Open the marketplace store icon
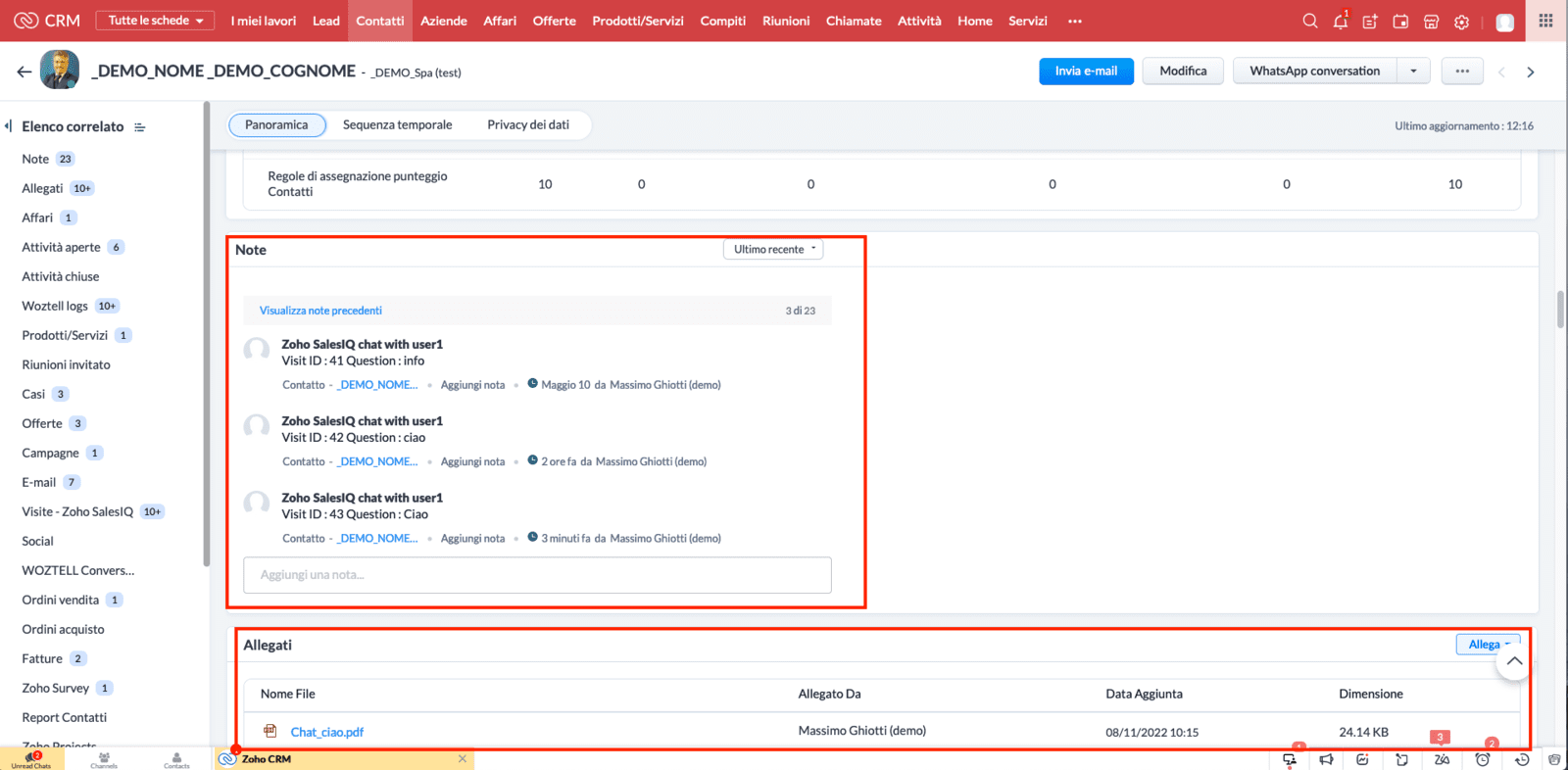Viewport: 1568px width, 770px height. coord(1431,21)
